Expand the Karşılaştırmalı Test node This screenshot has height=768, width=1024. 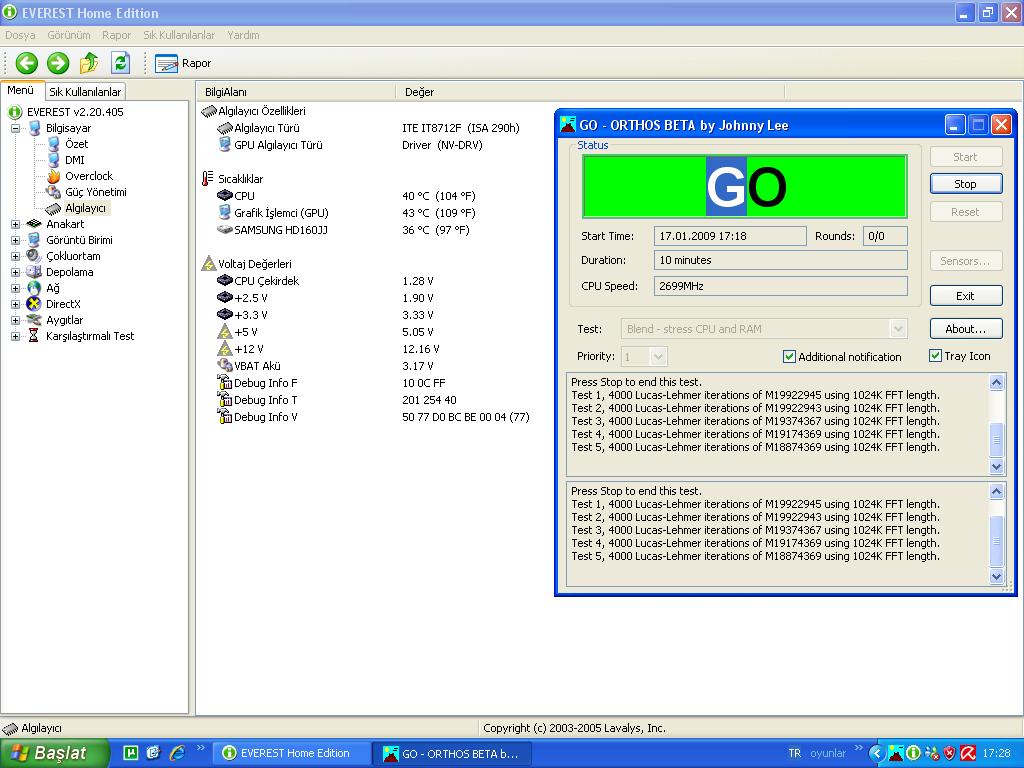pyautogui.click(x=15, y=336)
